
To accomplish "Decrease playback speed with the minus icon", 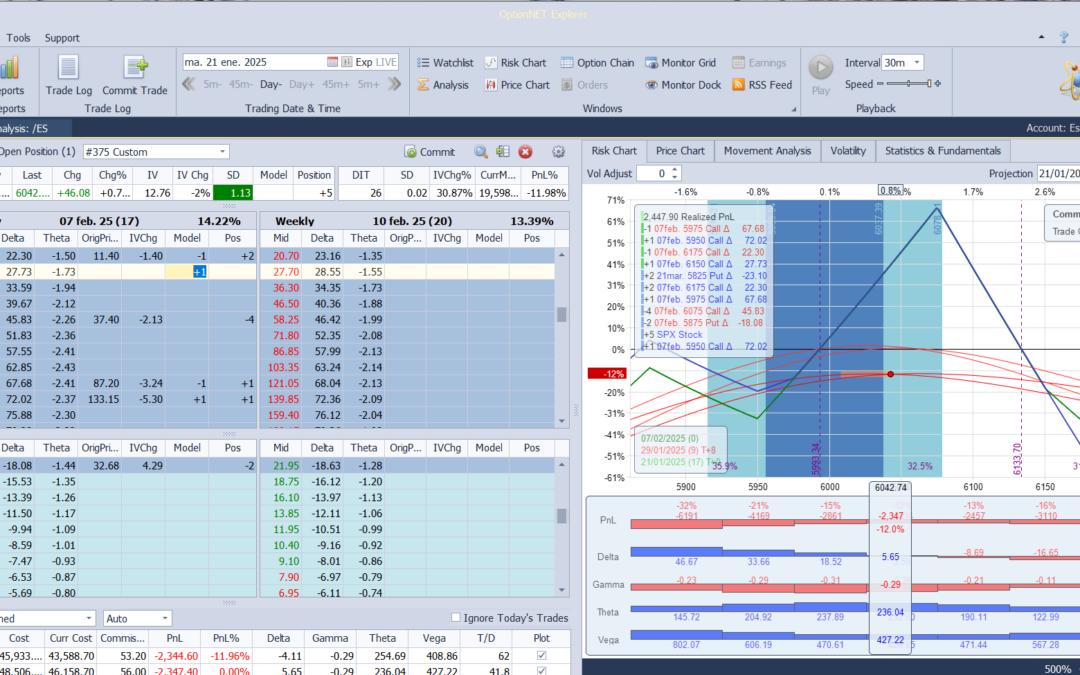I will pos(880,84).
